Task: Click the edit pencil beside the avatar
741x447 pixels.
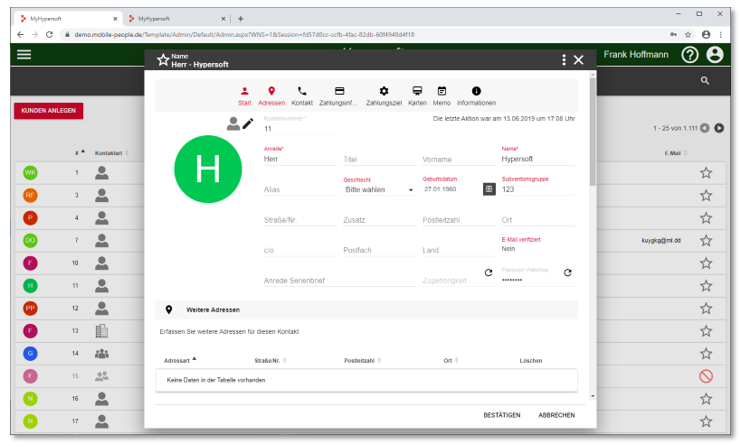Action: pos(248,124)
